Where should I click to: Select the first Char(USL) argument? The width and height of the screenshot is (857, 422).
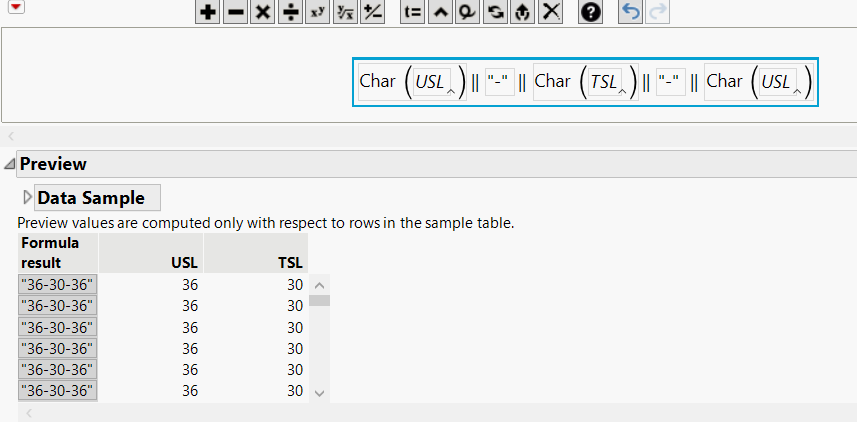click(430, 82)
